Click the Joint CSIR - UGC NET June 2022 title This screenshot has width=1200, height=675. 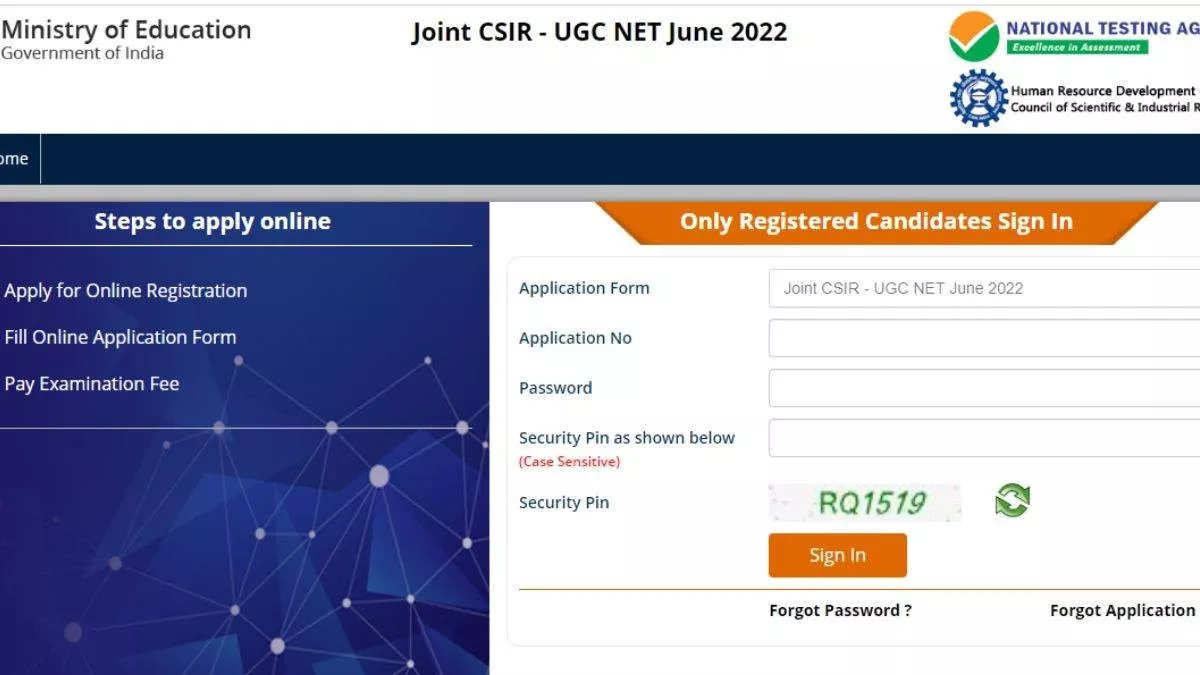tap(599, 32)
